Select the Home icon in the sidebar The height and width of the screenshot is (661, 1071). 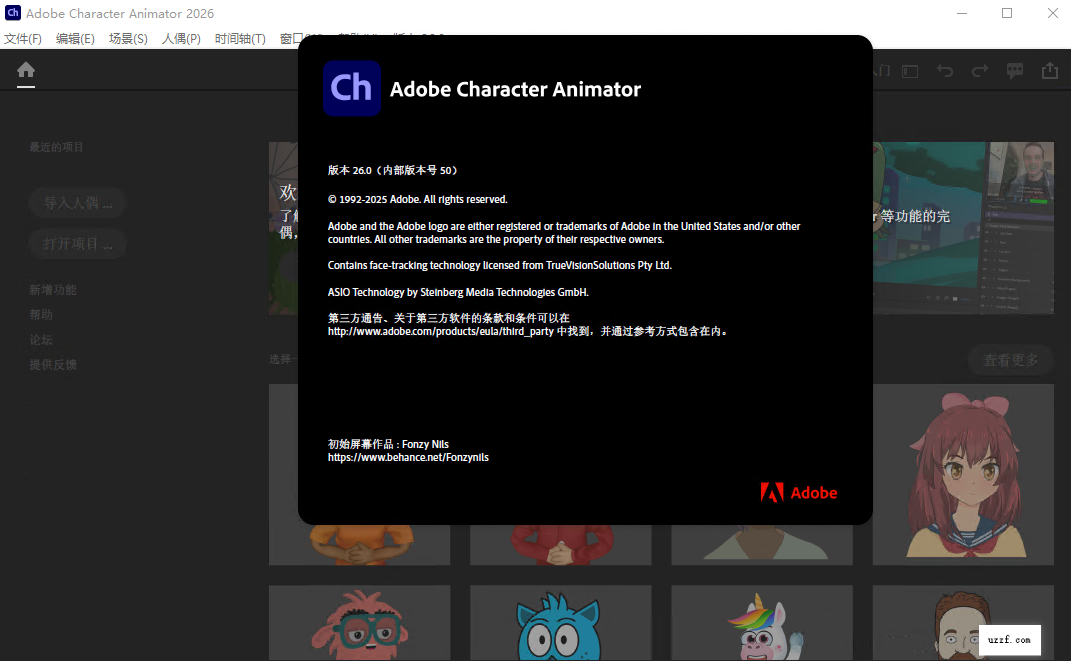(x=25, y=71)
